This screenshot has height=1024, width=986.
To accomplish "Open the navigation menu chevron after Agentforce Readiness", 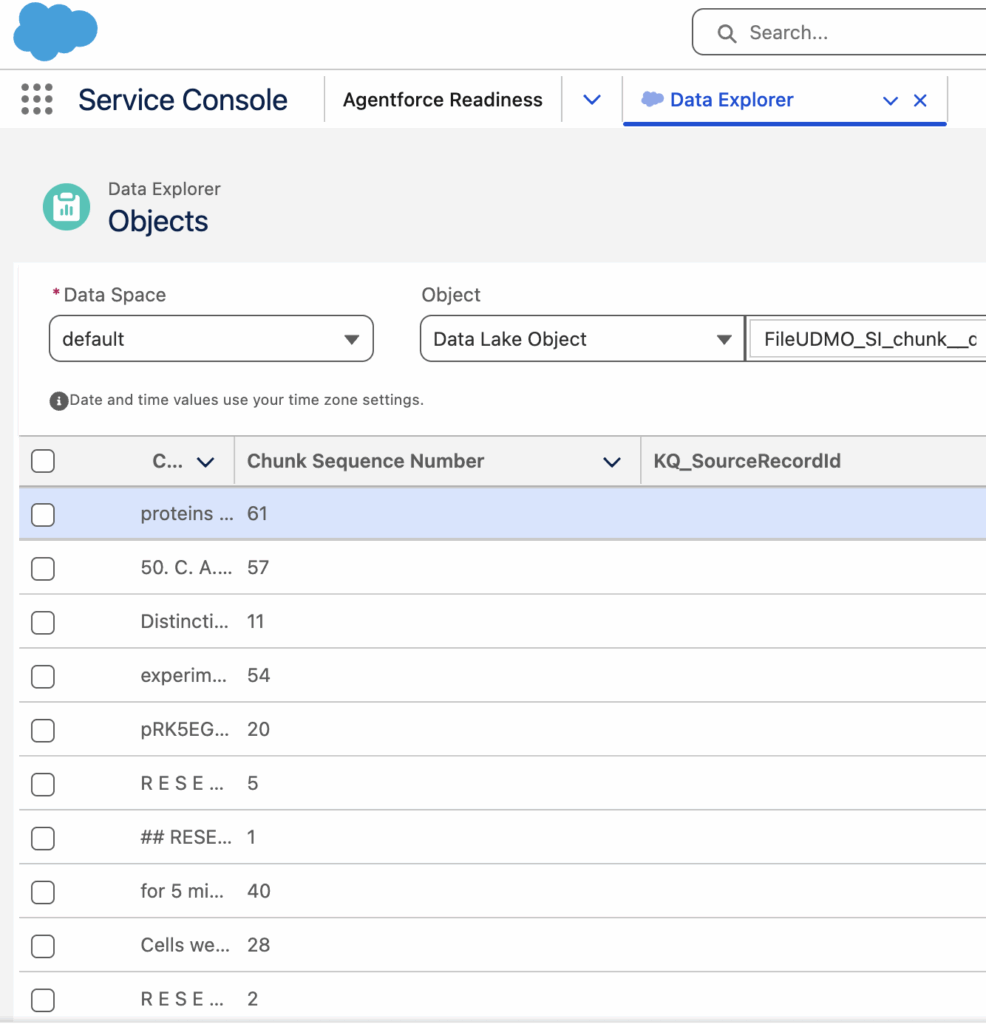I will pyautogui.click(x=592, y=100).
